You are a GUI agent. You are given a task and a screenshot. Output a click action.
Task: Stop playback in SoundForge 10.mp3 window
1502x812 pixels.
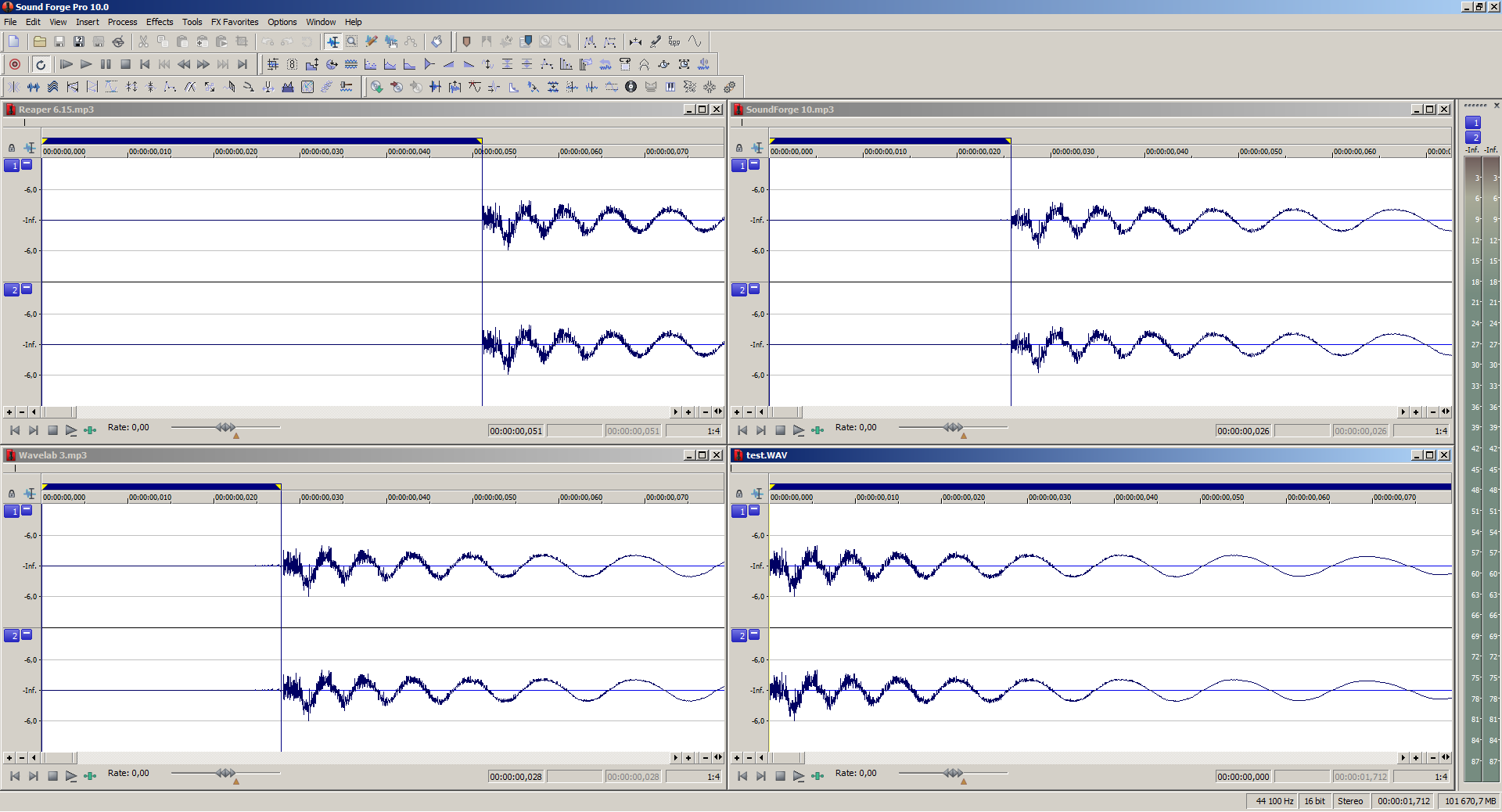pyautogui.click(x=780, y=430)
